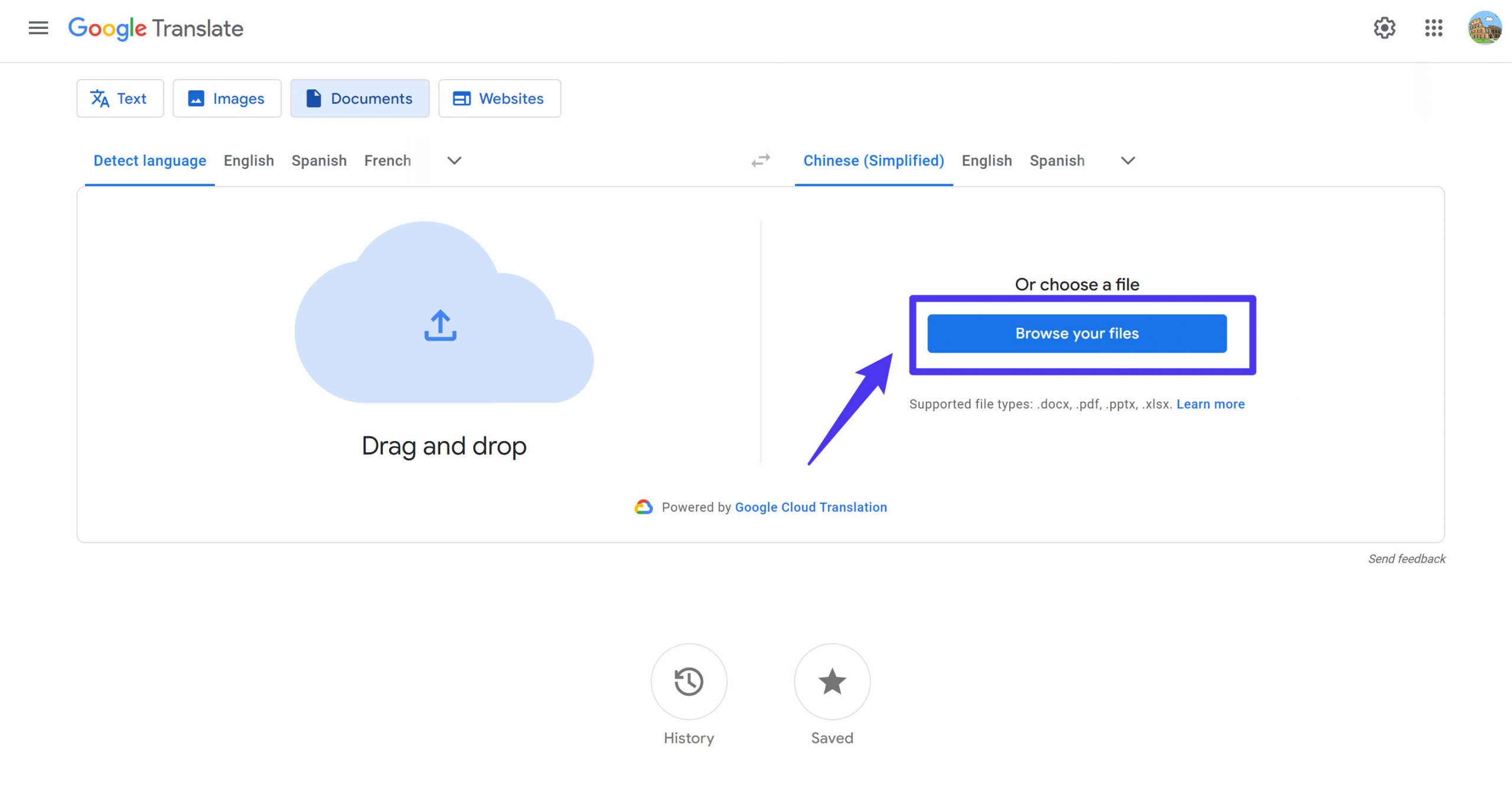Select French as source language
The height and width of the screenshot is (802, 1512).
point(387,161)
